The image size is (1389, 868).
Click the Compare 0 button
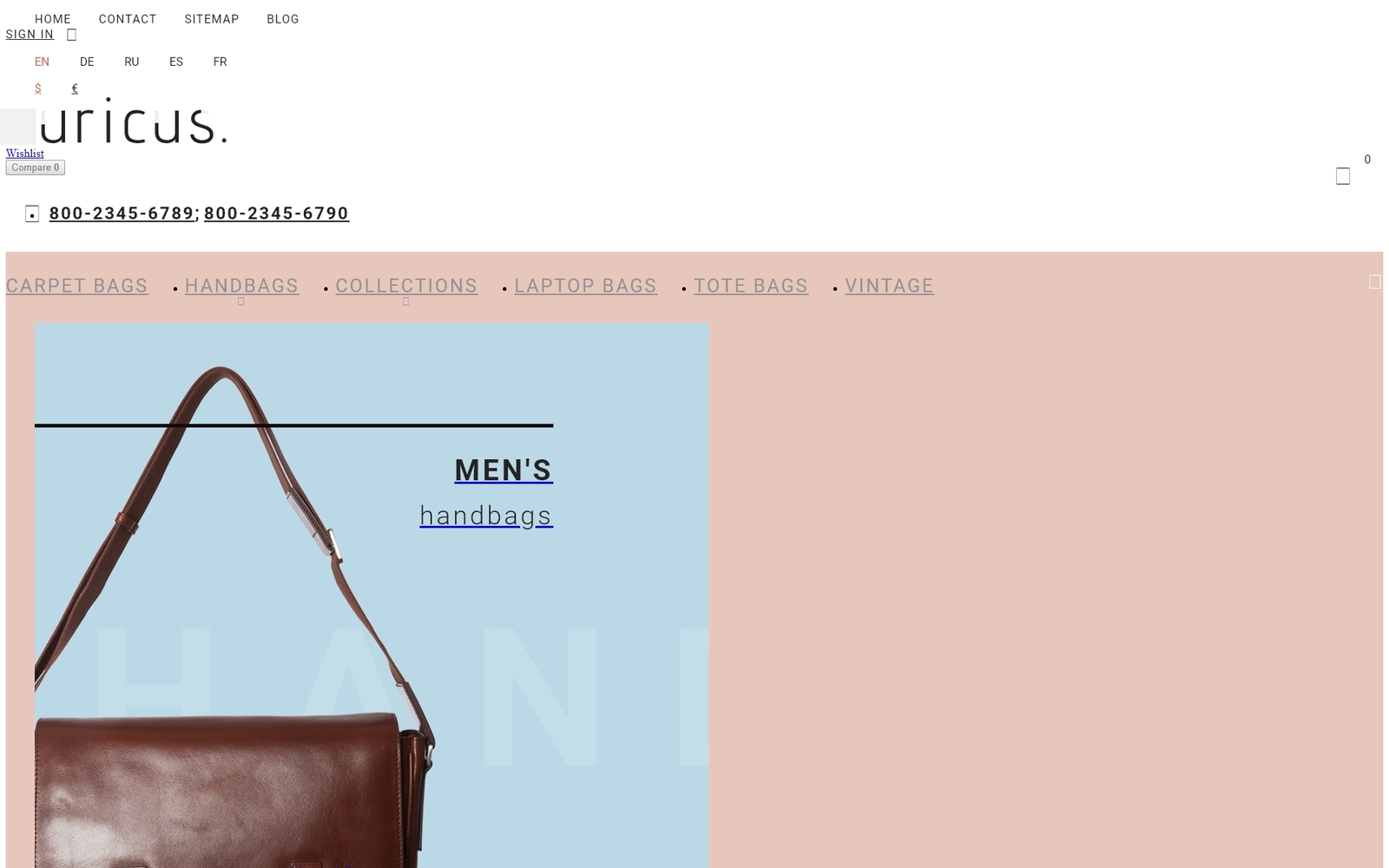[36, 168]
